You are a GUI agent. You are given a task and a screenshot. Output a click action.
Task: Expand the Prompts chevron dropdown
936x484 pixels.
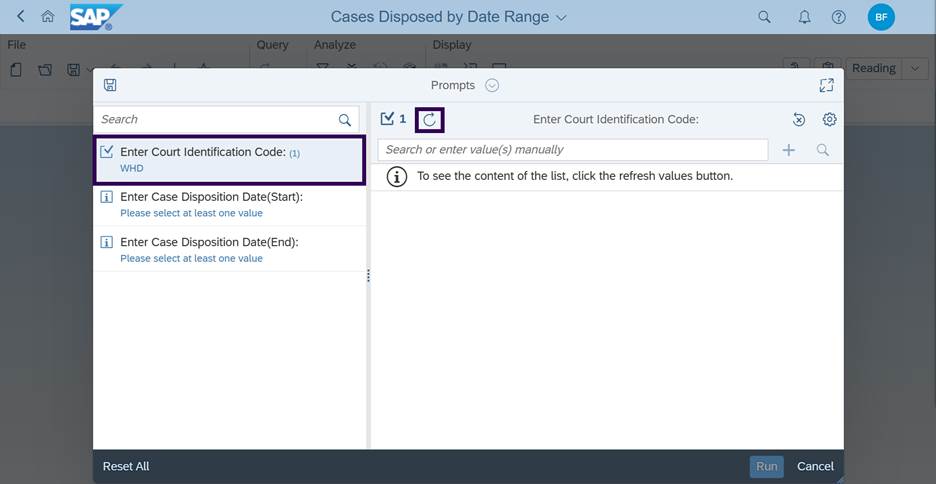[x=492, y=85]
